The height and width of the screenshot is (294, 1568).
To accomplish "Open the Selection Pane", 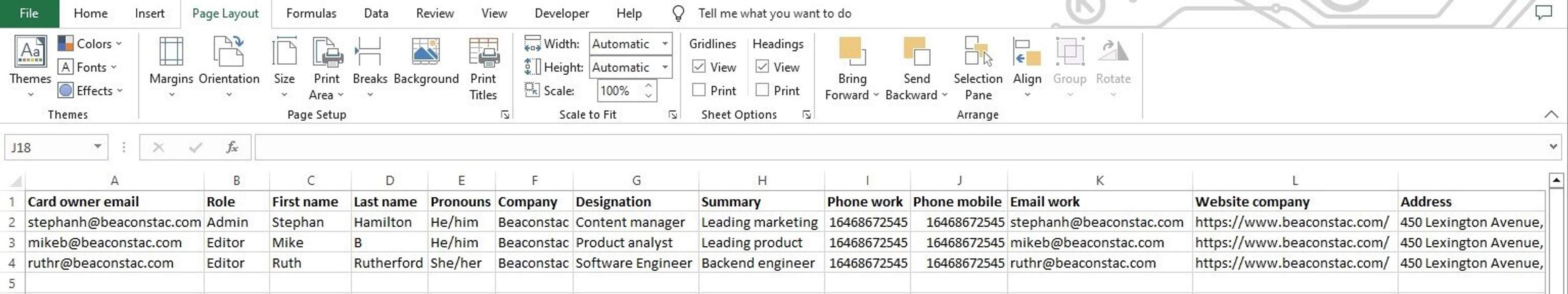I will (978, 68).
